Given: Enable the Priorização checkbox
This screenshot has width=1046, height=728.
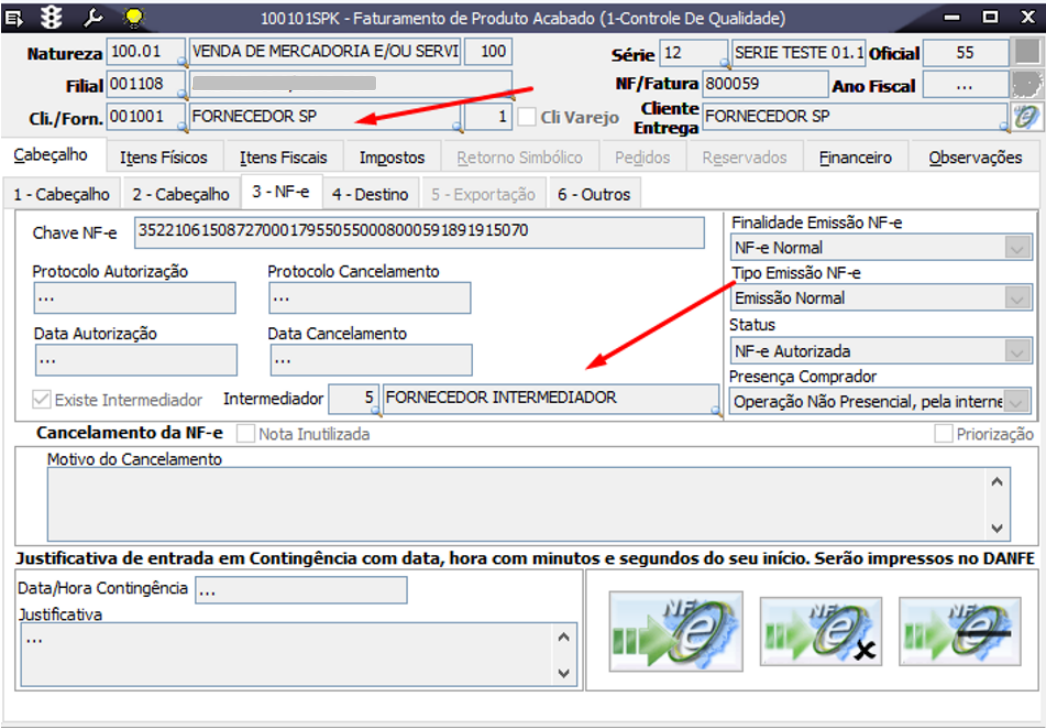Looking at the screenshot, I should pos(943,434).
